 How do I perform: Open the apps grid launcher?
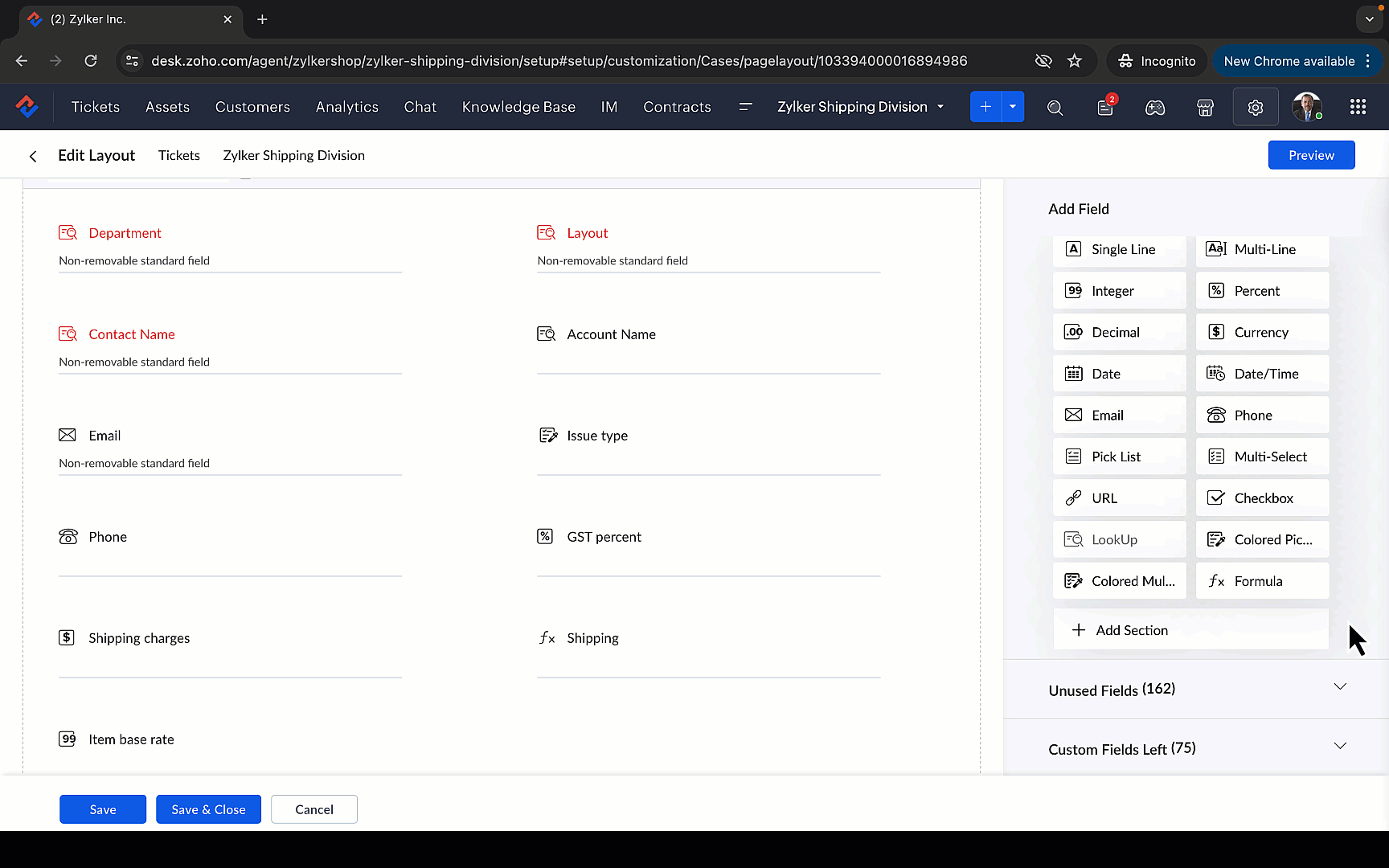[1358, 107]
